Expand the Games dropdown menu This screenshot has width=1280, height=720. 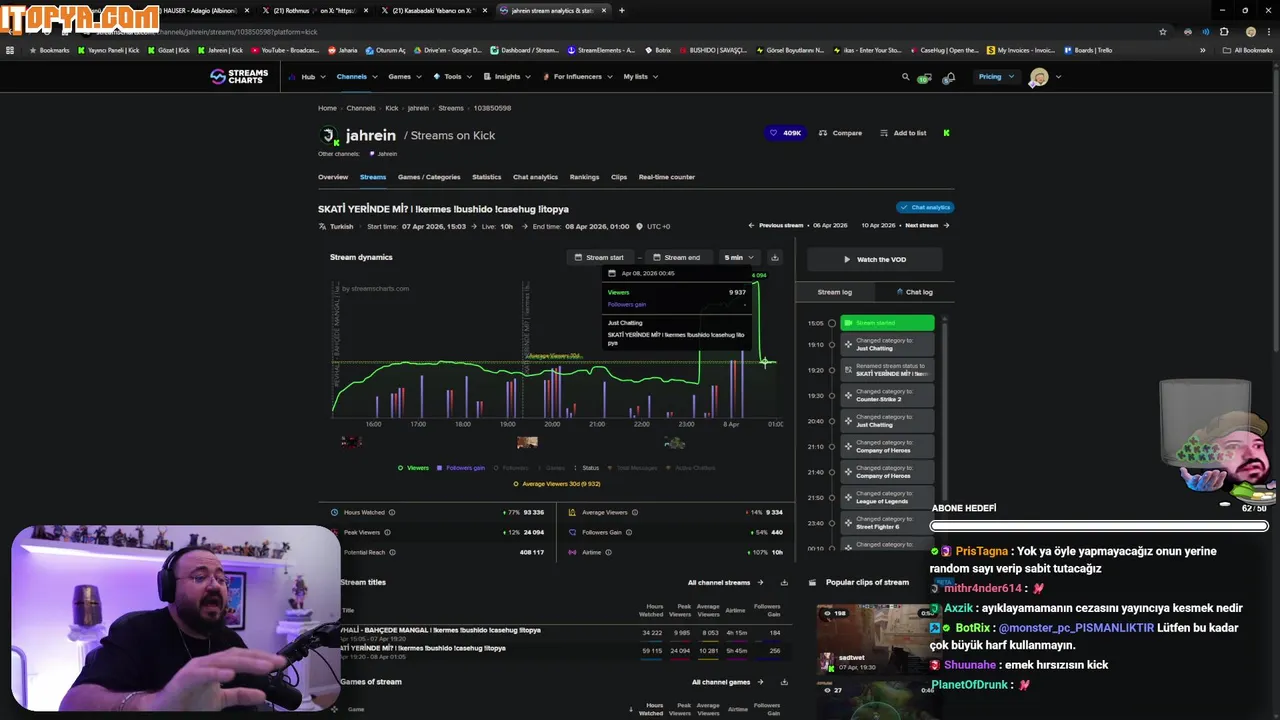(404, 77)
